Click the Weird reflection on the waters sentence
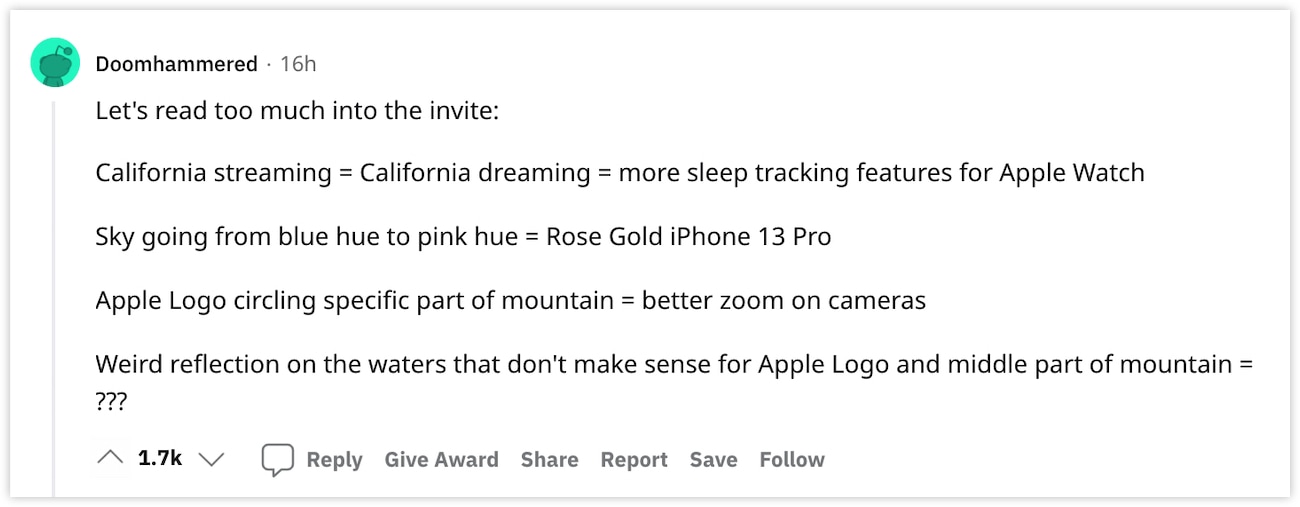This screenshot has height=507, width=1300. tap(674, 364)
